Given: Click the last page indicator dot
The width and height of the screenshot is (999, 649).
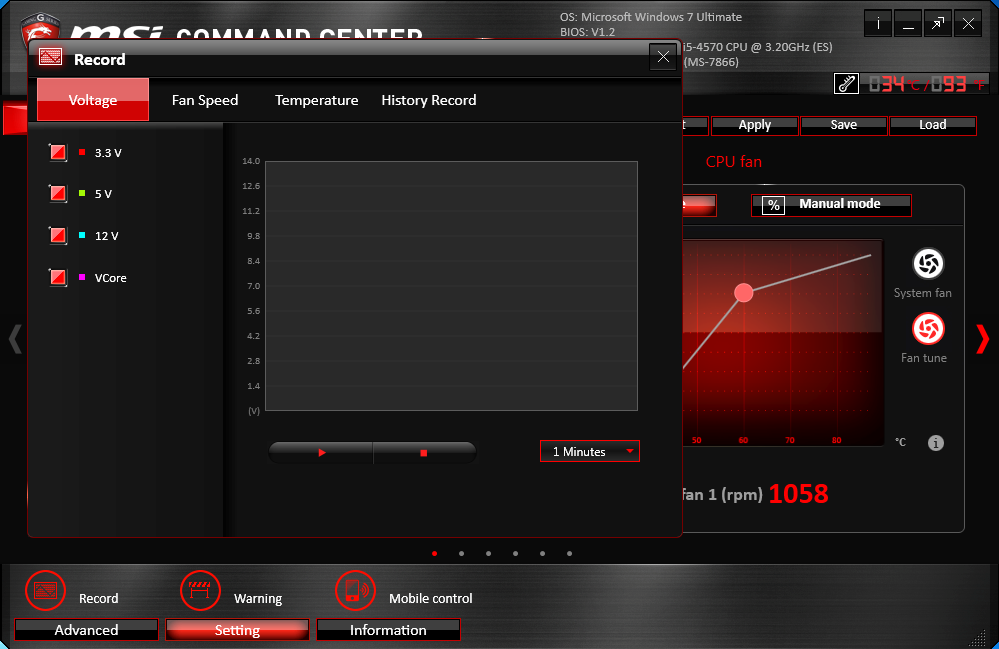Looking at the screenshot, I should [570, 553].
